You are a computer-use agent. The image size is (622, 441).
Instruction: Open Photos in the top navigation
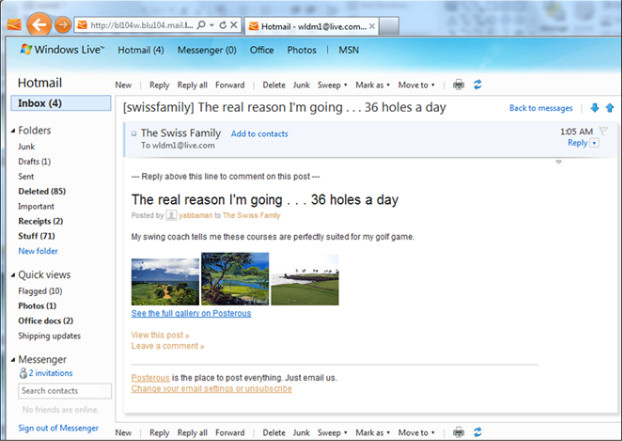(x=301, y=50)
